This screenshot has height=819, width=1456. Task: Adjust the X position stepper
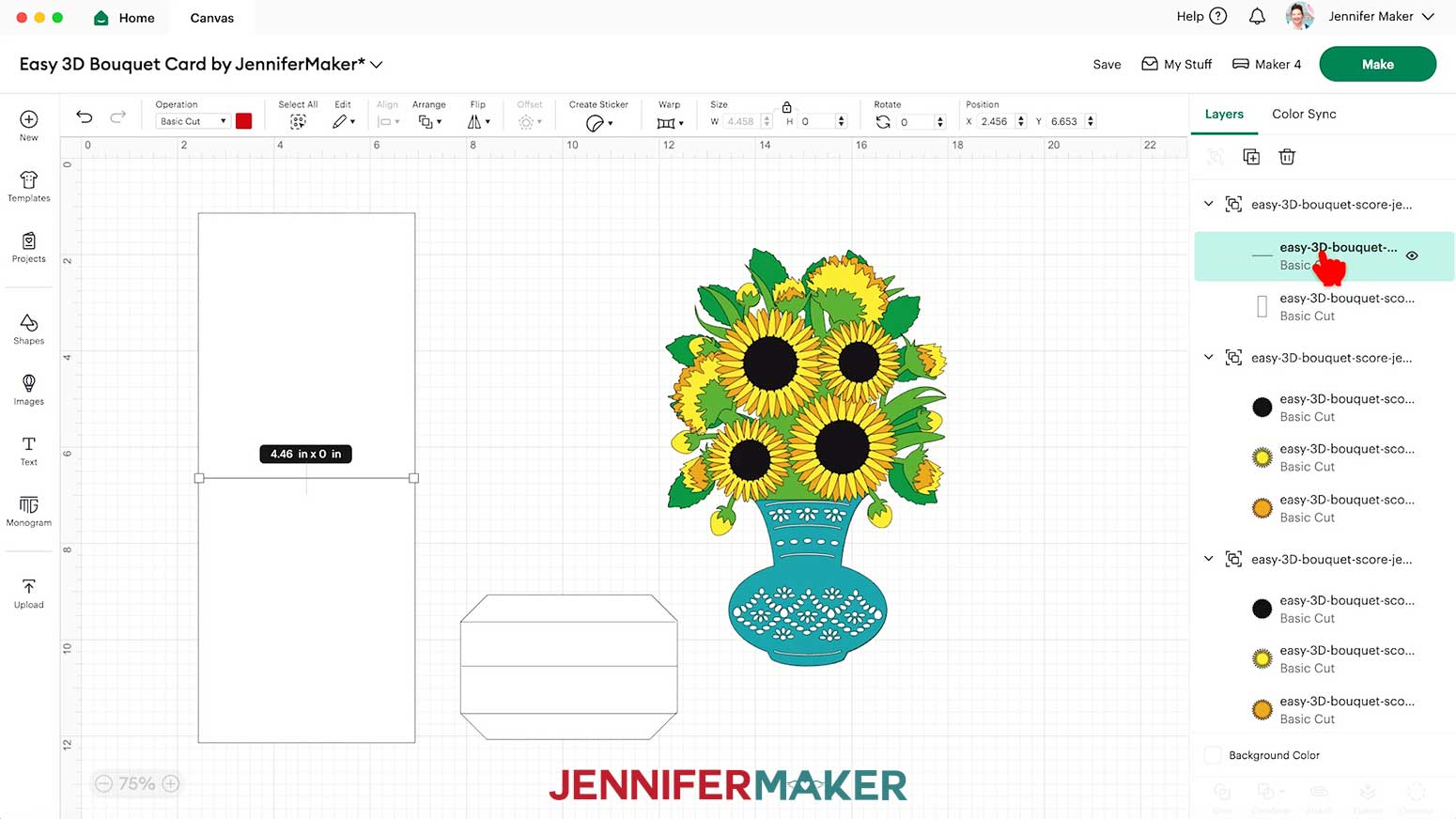pos(1021,121)
